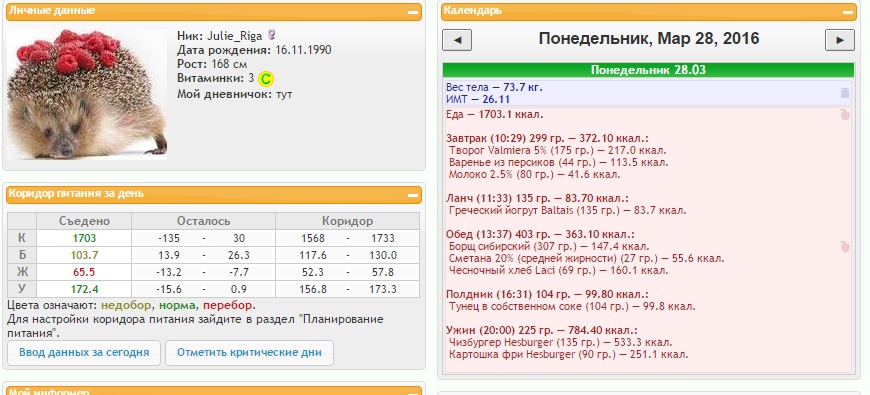This screenshot has width=870, height=395.
Task: Click the green Понедельник 28.03 header bar
Action: click(x=648, y=70)
